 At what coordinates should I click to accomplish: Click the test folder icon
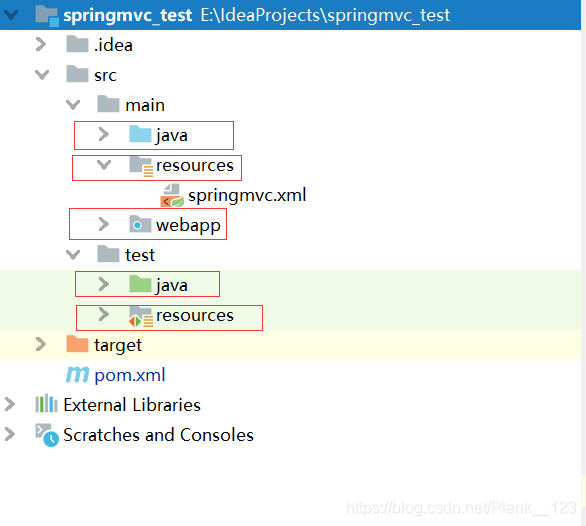[x=108, y=254]
